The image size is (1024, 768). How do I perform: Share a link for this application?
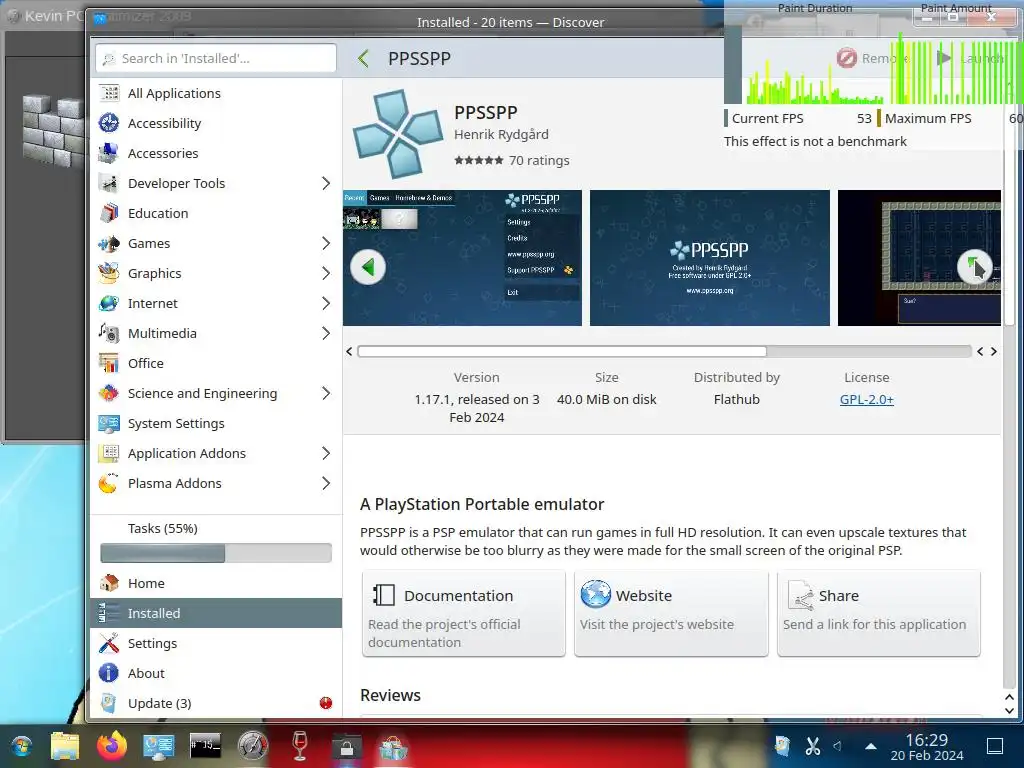(x=879, y=613)
